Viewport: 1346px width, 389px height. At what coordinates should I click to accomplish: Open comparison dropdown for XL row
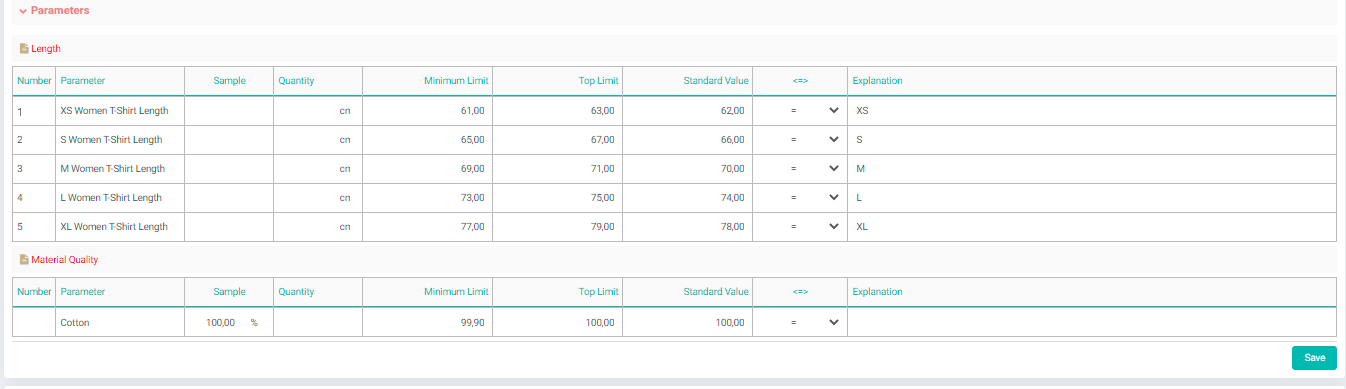pyautogui.click(x=800, y=226)
